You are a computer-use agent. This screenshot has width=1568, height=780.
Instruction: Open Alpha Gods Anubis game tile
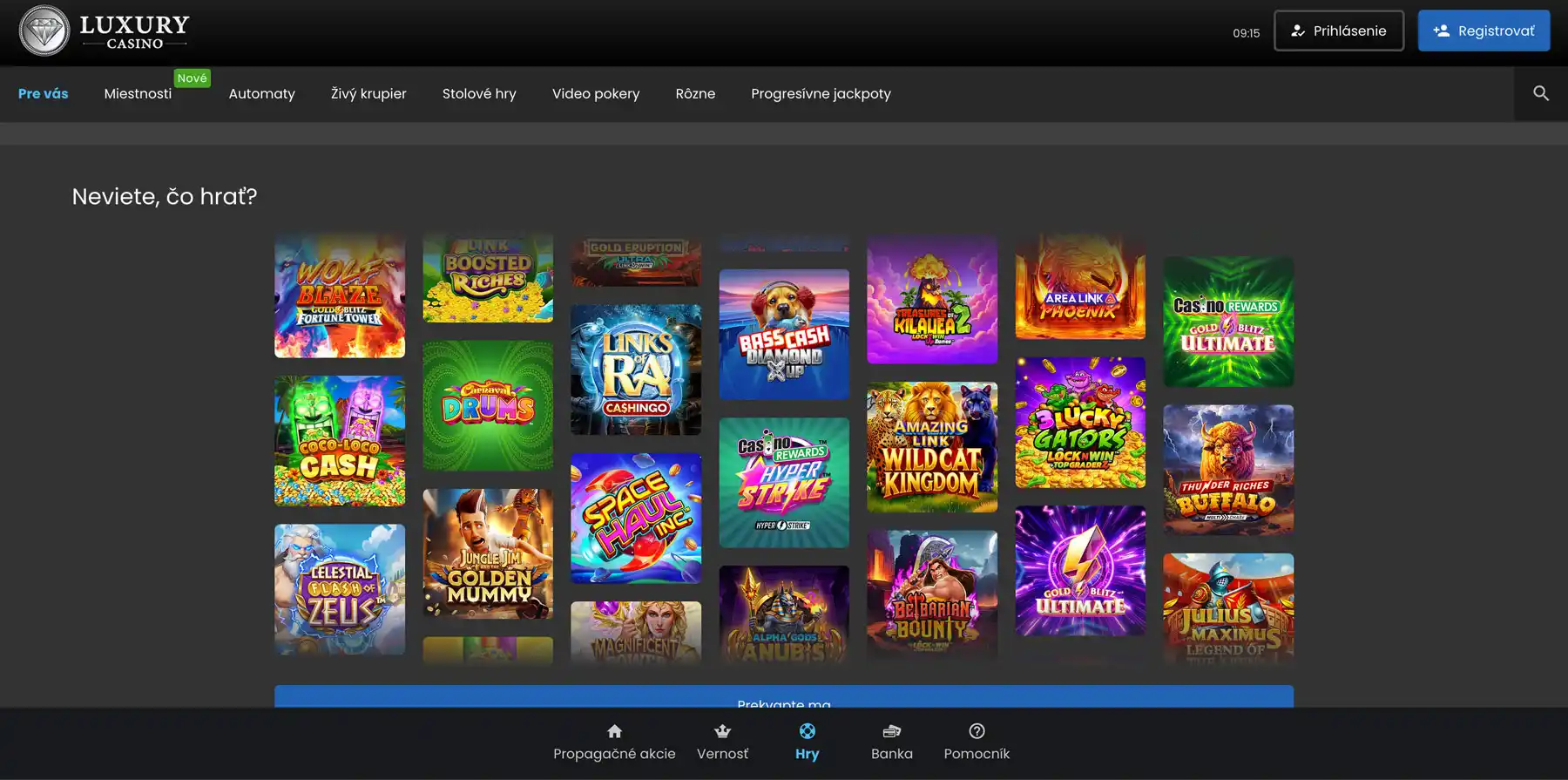[784, 616]
